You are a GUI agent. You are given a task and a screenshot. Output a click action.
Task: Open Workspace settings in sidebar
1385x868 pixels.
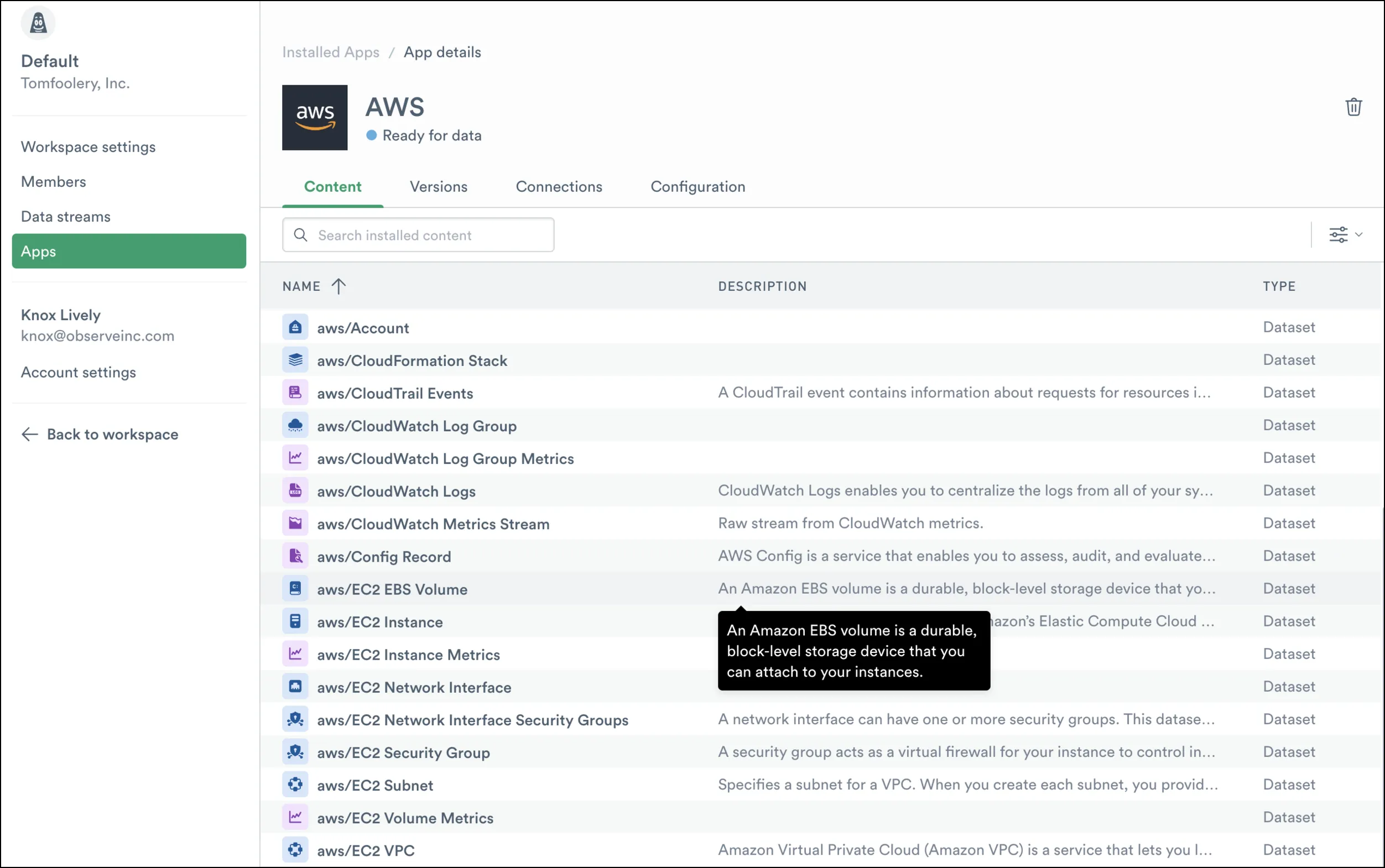click(88, 147)
